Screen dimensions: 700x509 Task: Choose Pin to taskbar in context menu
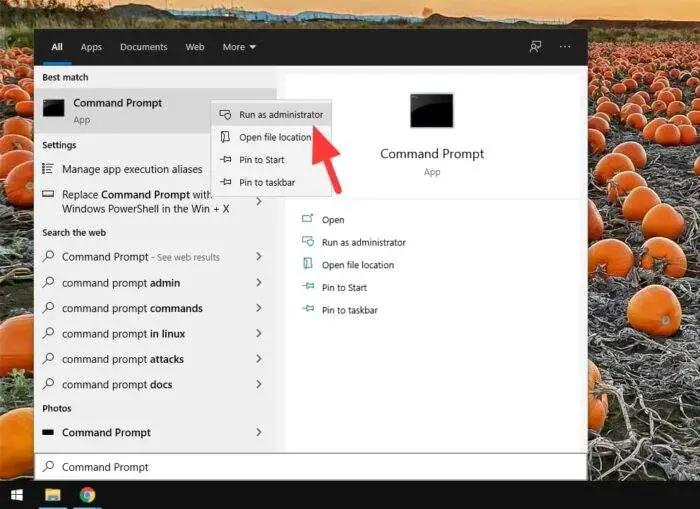tap(271, 182)
